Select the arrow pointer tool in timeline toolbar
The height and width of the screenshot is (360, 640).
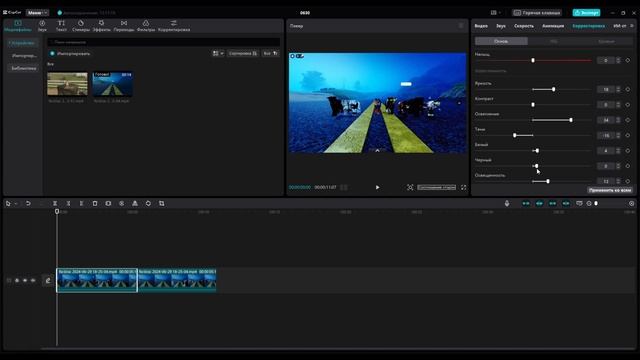pyautogui.click(x=8, y=203)
